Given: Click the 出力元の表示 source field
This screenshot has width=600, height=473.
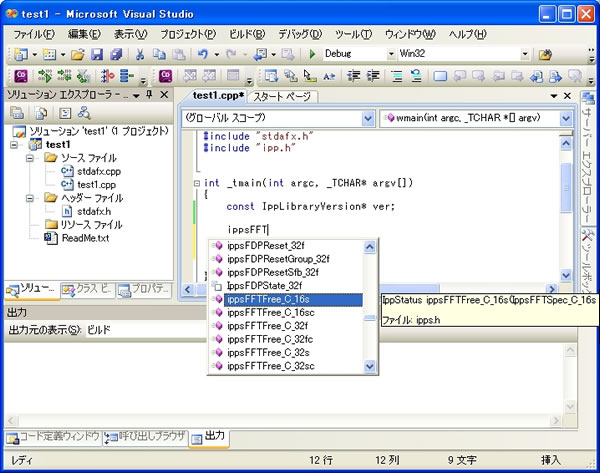Looking at the screenshot, I should click(x=145, y=330).
